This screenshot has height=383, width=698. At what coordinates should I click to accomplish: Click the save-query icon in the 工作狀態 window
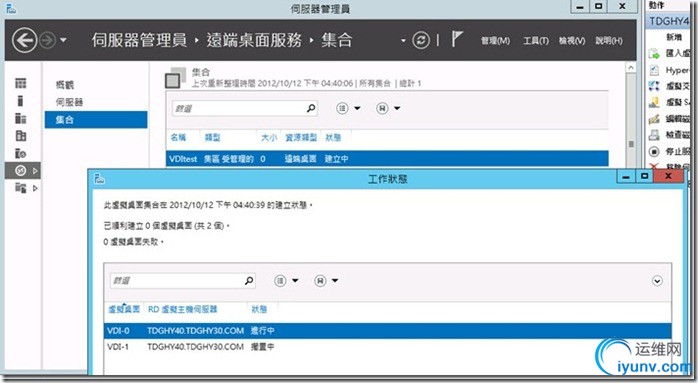point(320,281)
